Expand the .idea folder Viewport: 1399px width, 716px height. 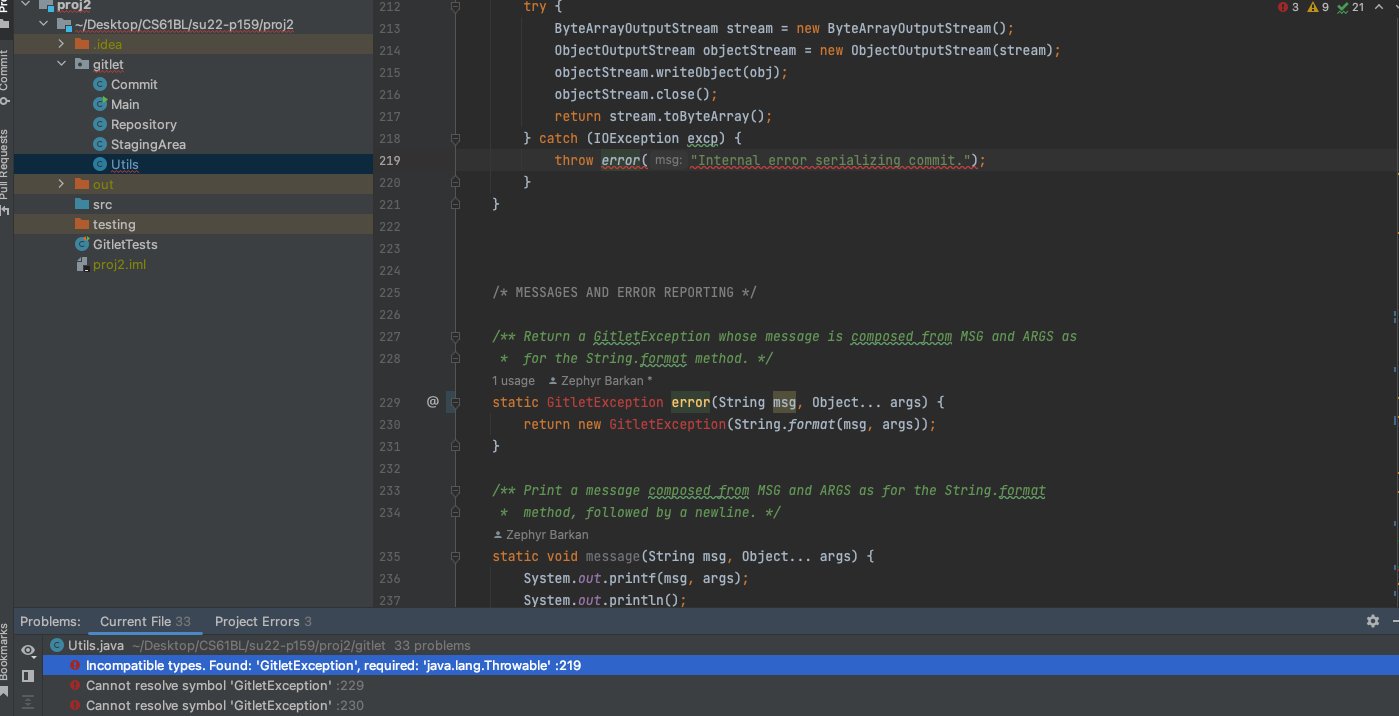point(61,44)
